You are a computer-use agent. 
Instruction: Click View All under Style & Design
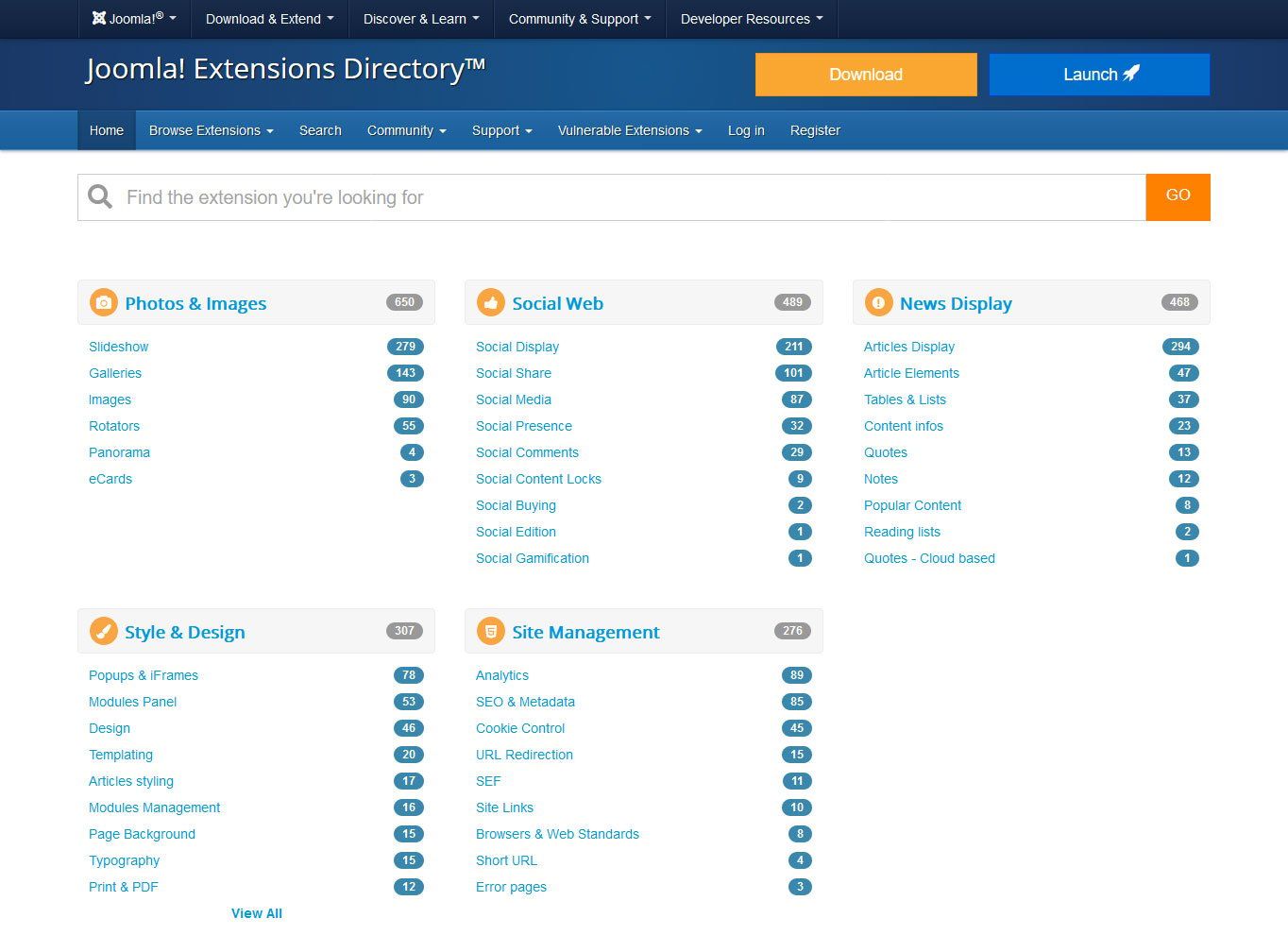coord(257,913)
